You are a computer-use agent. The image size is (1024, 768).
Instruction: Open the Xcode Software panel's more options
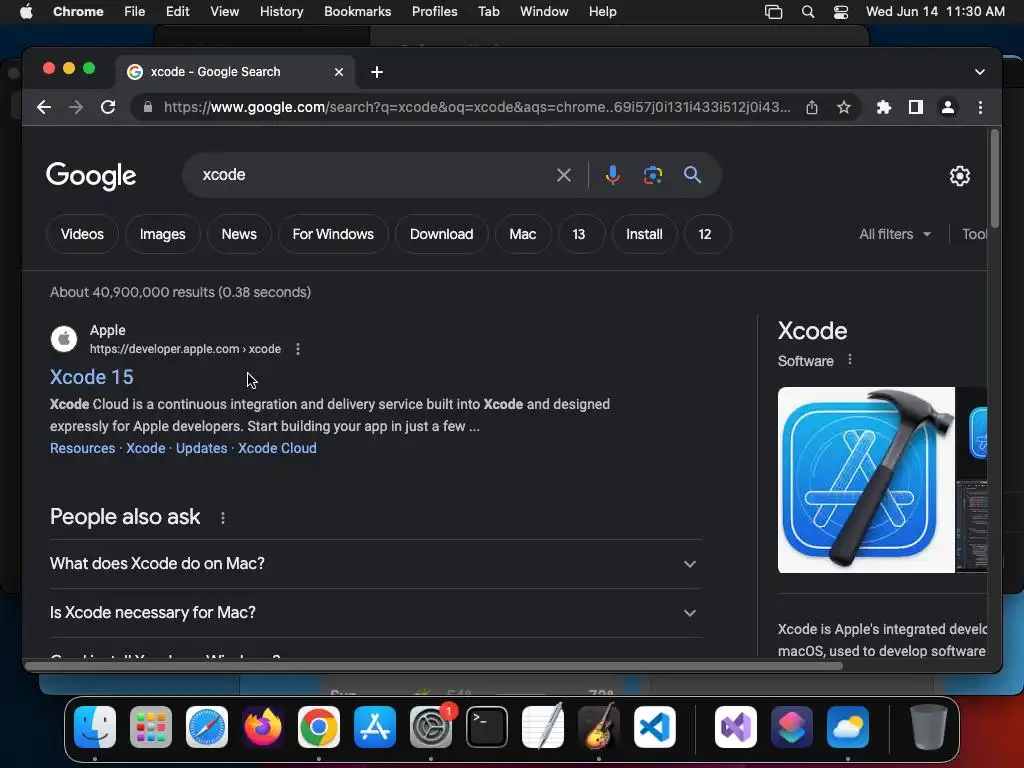click(x=850, y=360)
